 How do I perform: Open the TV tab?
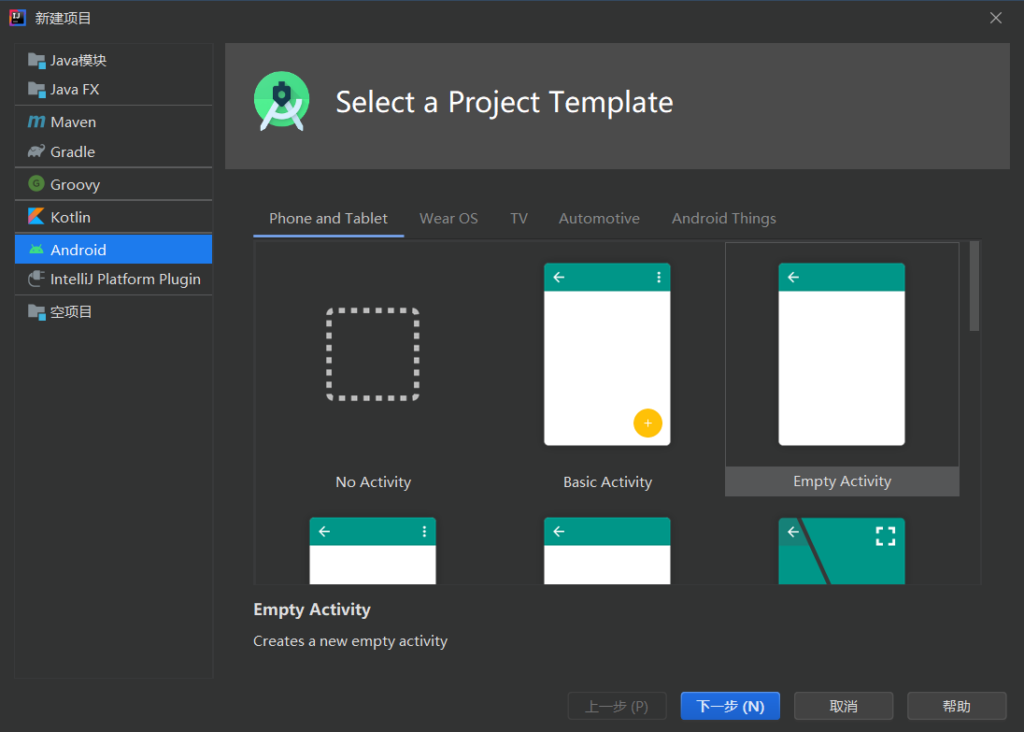pos(519,219)
